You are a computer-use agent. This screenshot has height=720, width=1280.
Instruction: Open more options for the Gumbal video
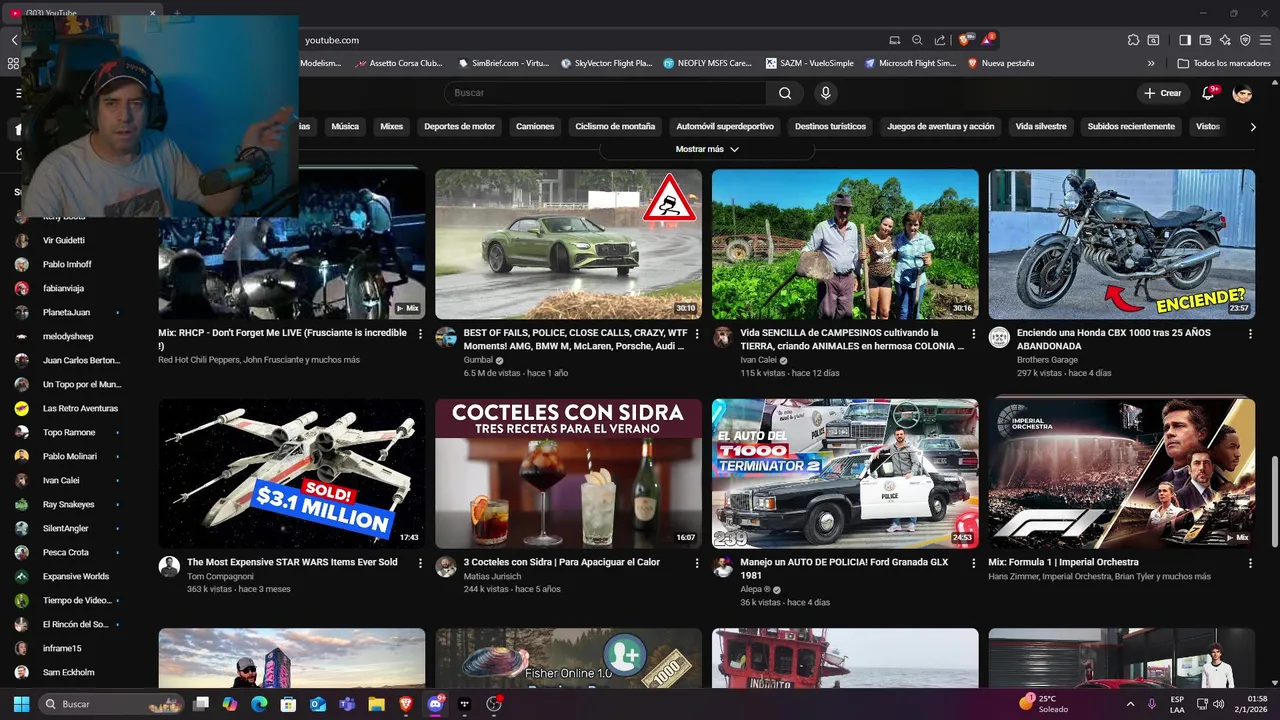(696, 334)
